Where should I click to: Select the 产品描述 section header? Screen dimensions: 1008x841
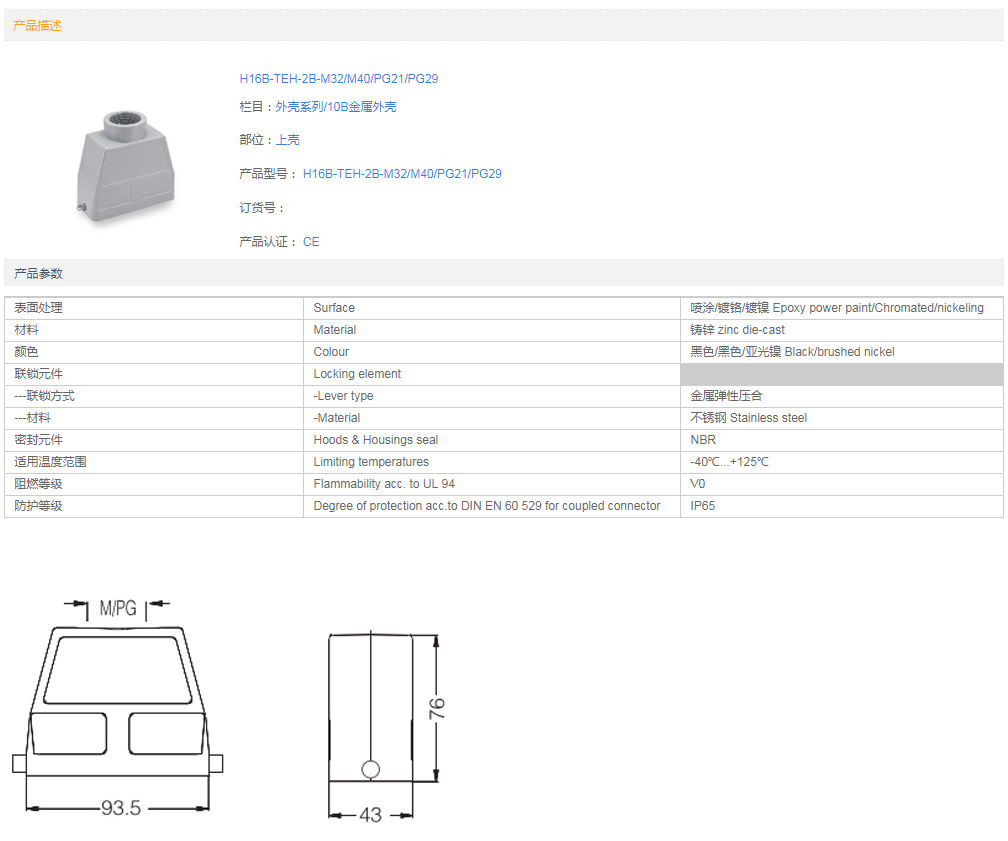pyautogui.click(x=37, y=26)
